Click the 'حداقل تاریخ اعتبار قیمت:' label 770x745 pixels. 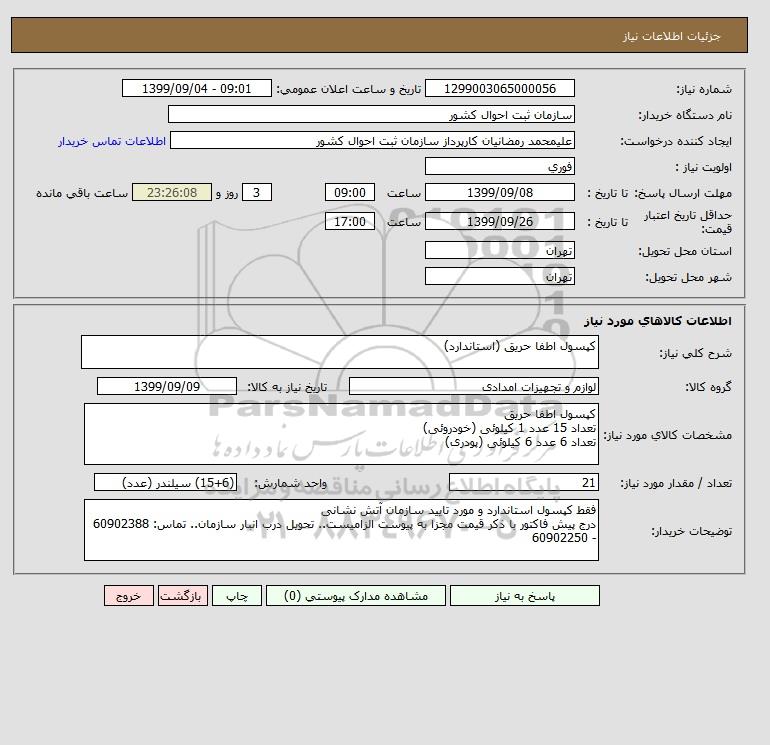tap(687, 222)
